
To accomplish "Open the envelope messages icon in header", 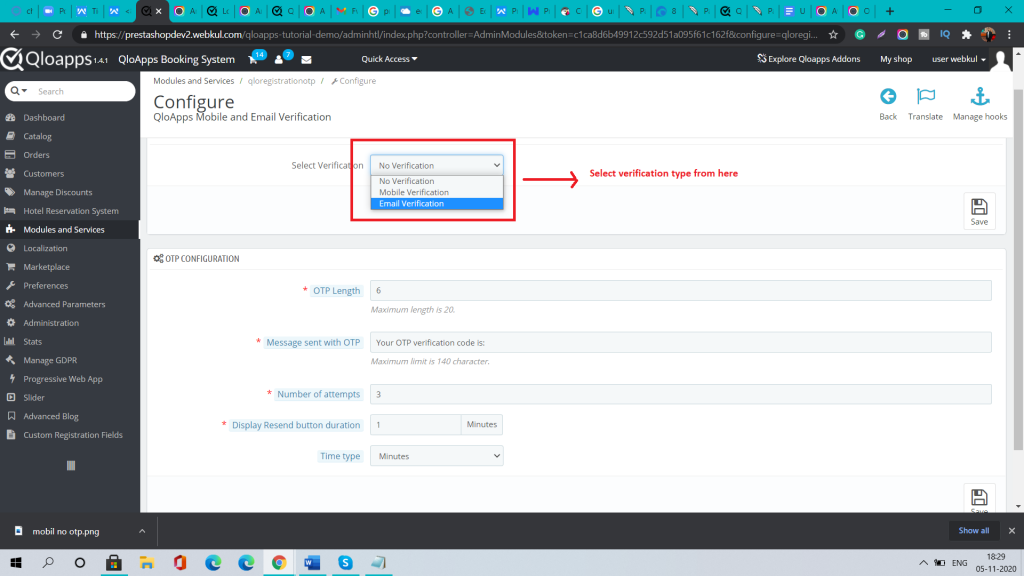I will point(306,59).
